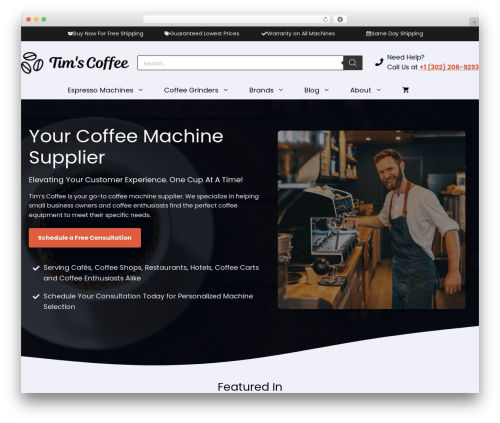Click the phone handset icon

pos(379,62)
